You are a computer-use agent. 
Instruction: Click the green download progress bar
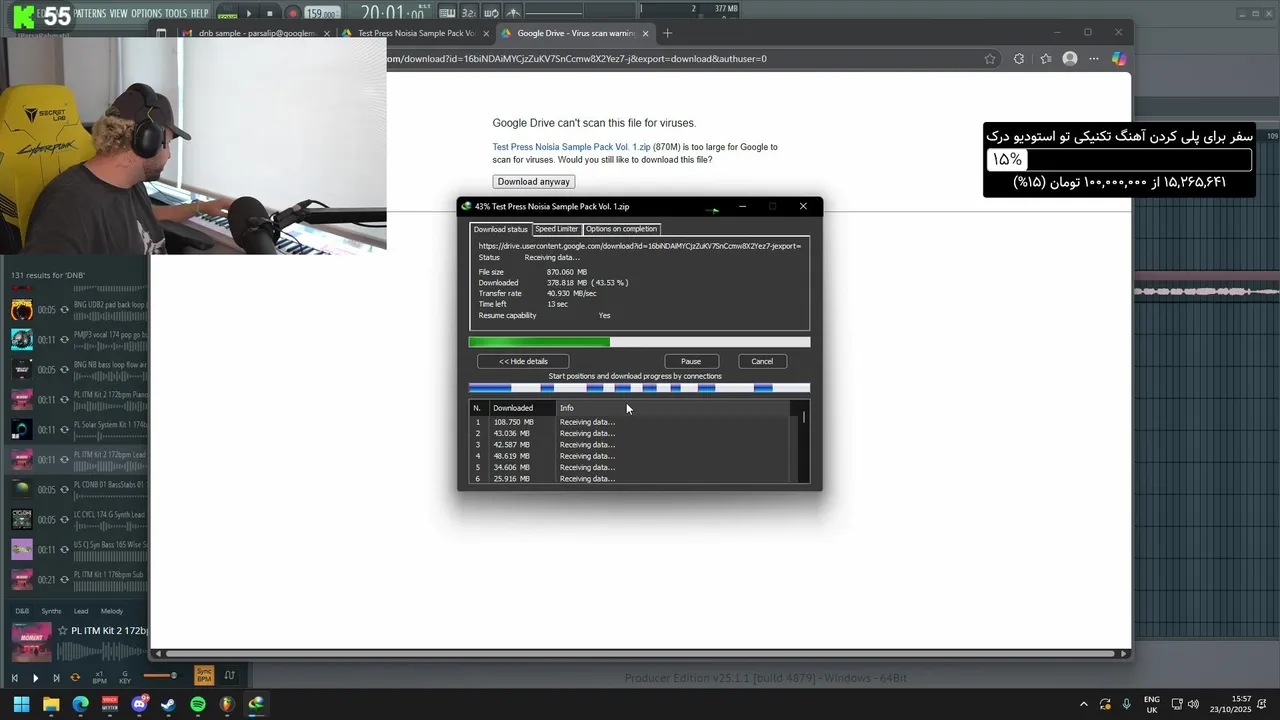click(x=639, y=342)
